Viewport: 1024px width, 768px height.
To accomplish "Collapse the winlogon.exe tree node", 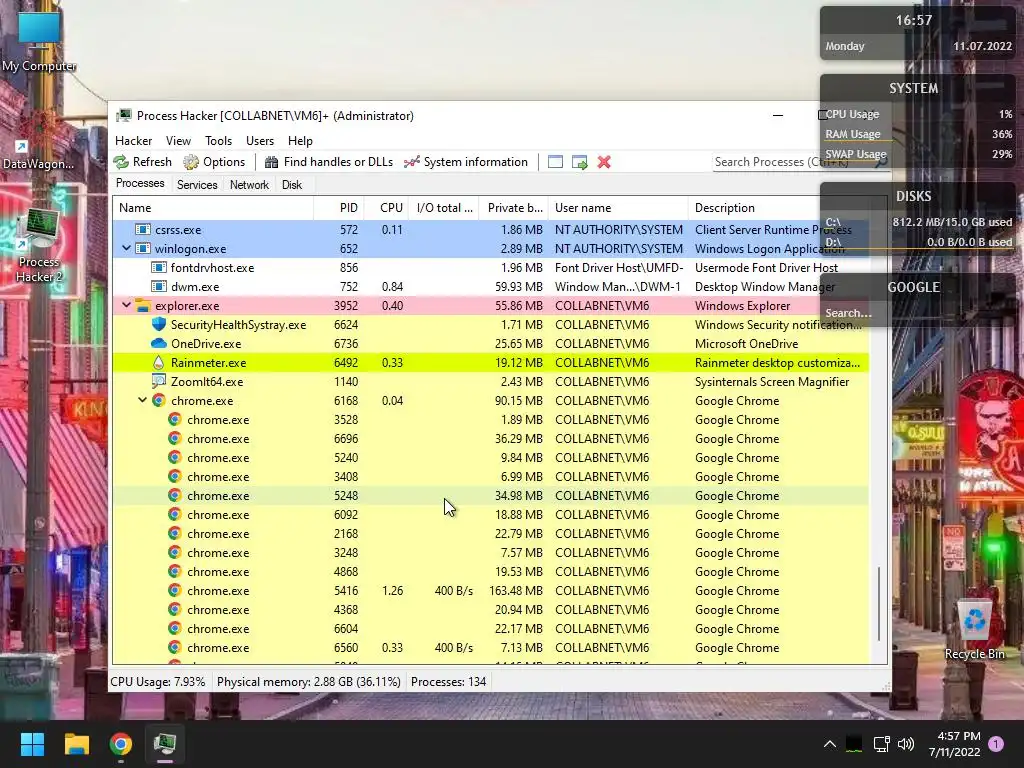I will click(x=127, y=248).
